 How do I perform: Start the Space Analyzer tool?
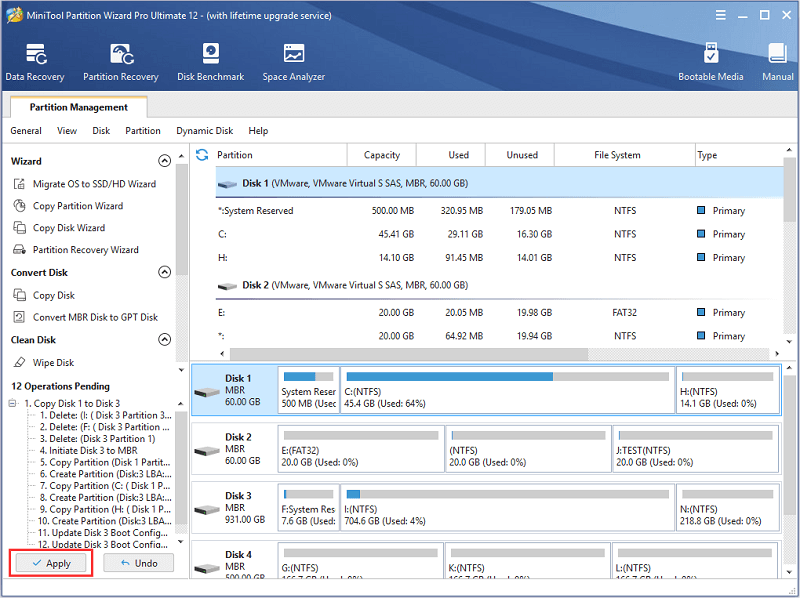click(293, 62)
